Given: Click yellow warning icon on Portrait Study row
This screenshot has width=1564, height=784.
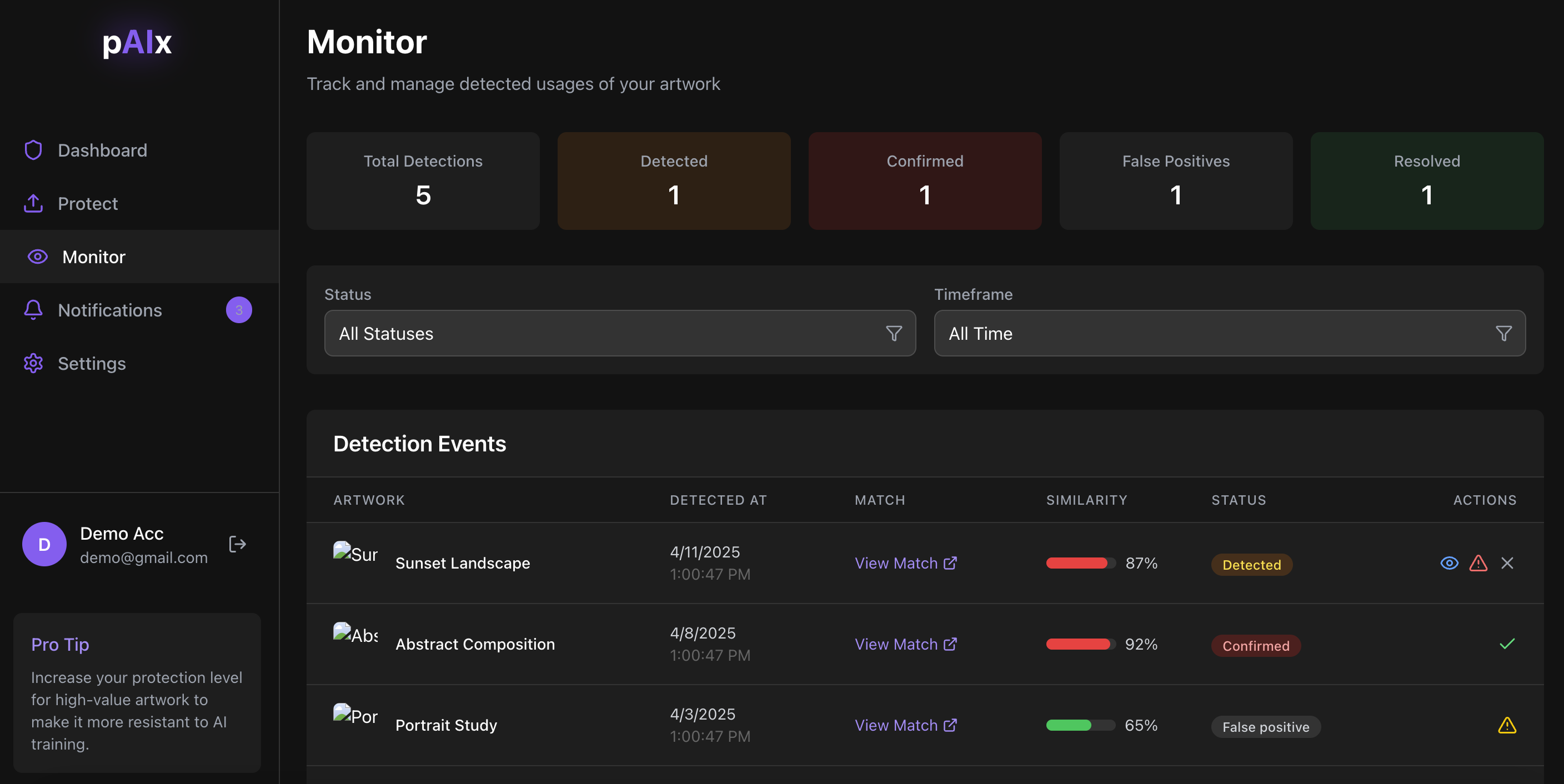Looking at the screenshot, I should [1507, 725].
